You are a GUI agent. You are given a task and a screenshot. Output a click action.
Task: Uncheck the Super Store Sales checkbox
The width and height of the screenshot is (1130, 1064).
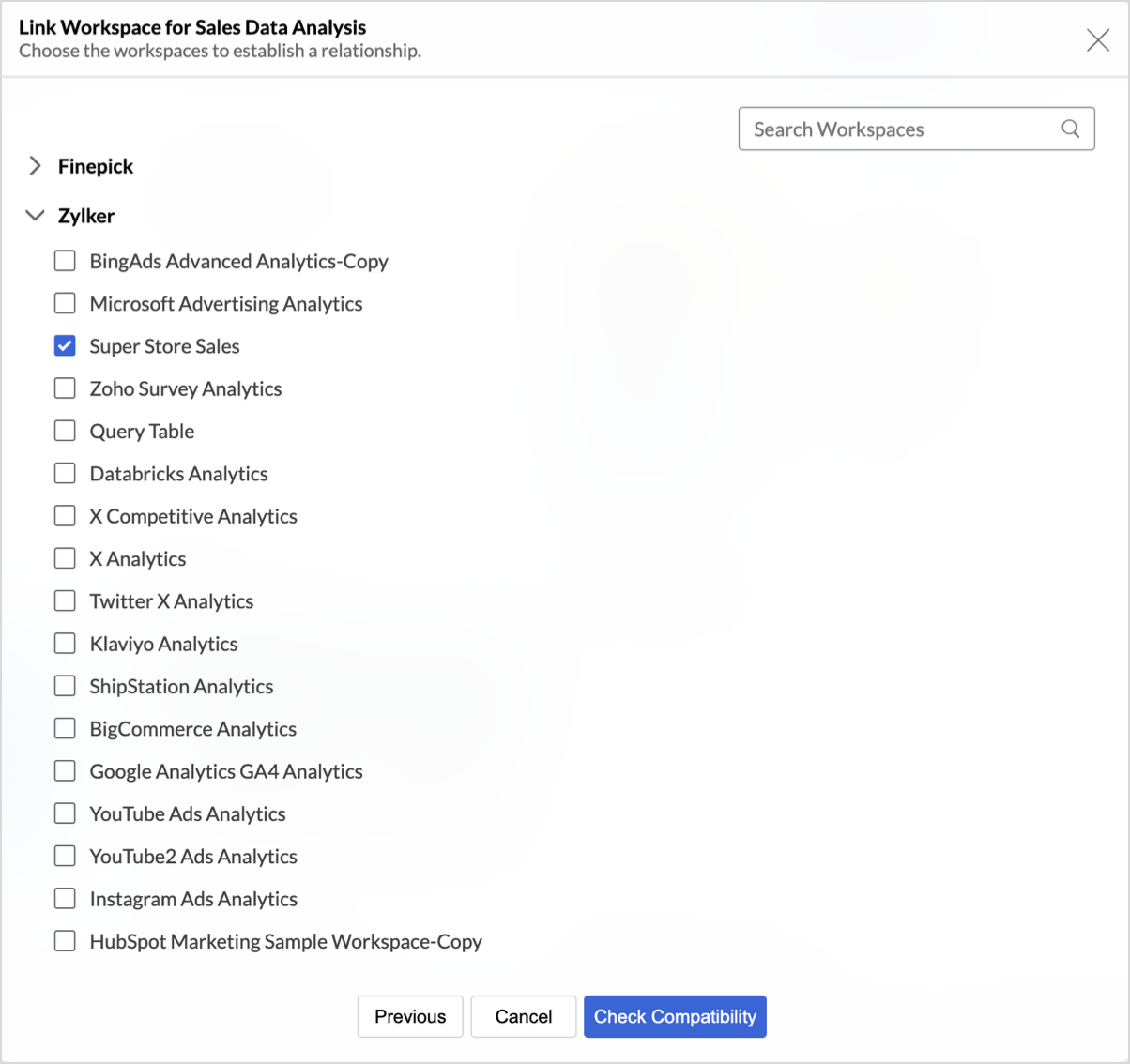tap(65, 346)
